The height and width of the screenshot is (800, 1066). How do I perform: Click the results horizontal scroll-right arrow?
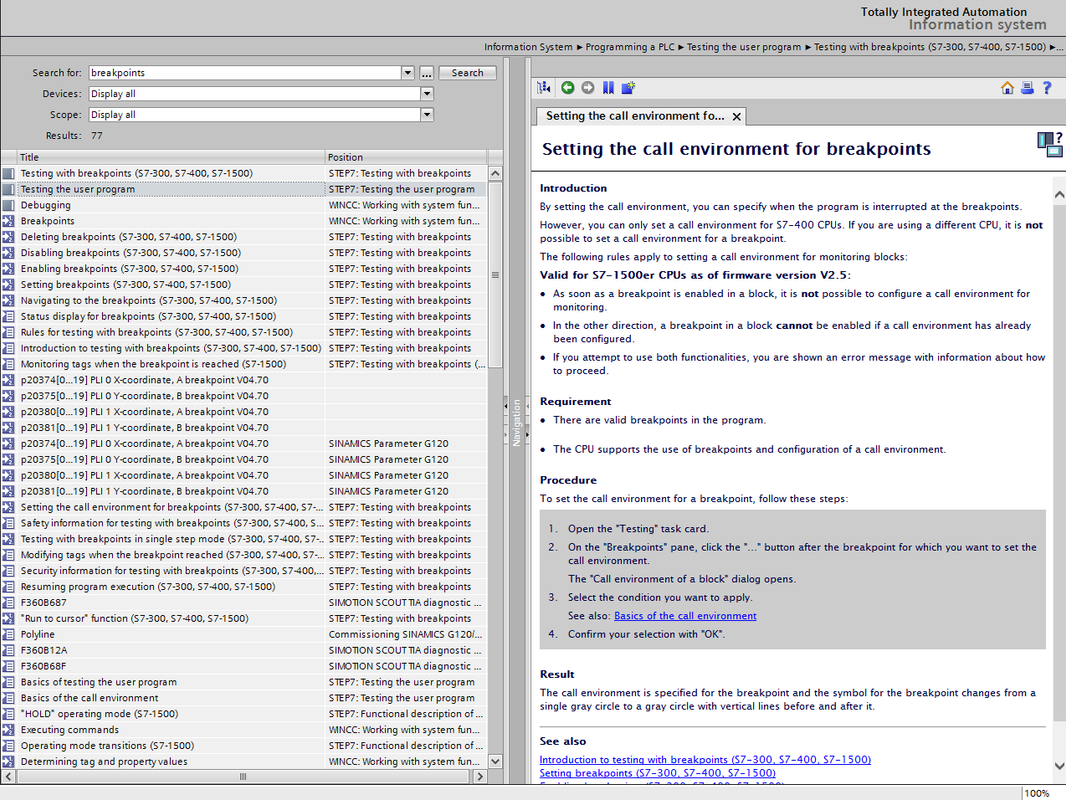click(480, 776)
